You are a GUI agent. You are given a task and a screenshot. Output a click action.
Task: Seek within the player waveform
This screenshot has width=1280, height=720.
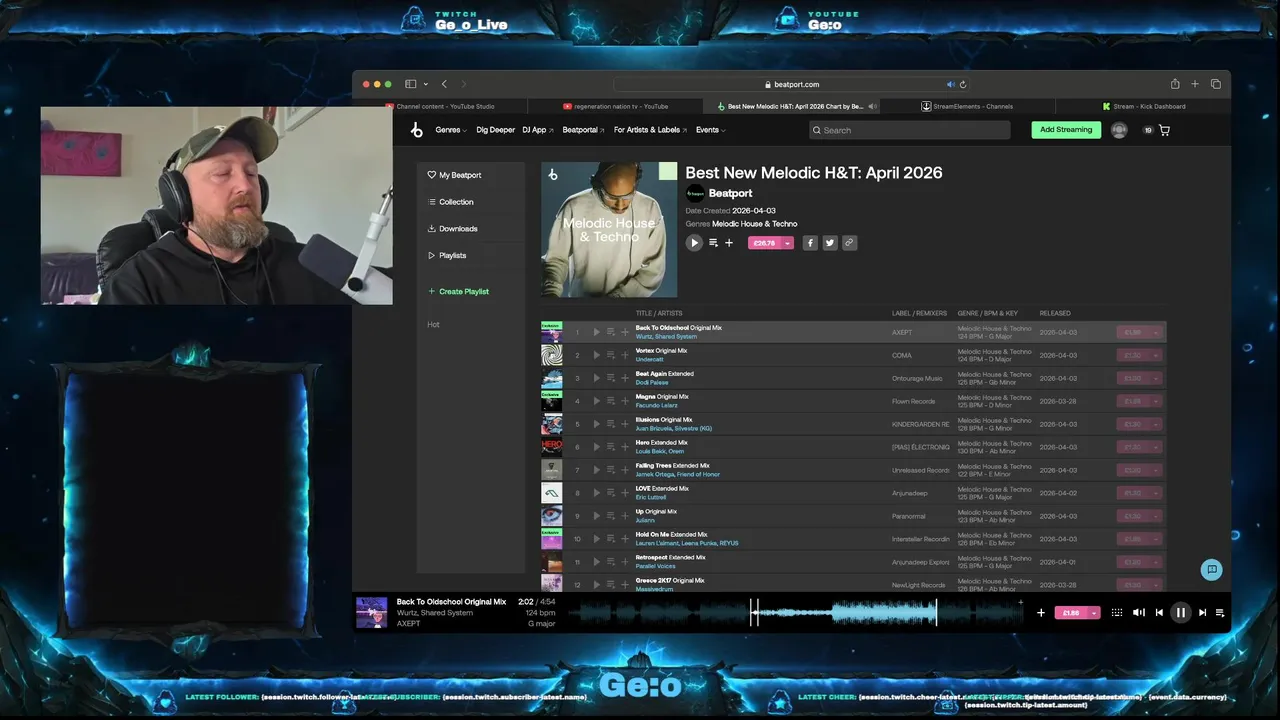point(795,613)
